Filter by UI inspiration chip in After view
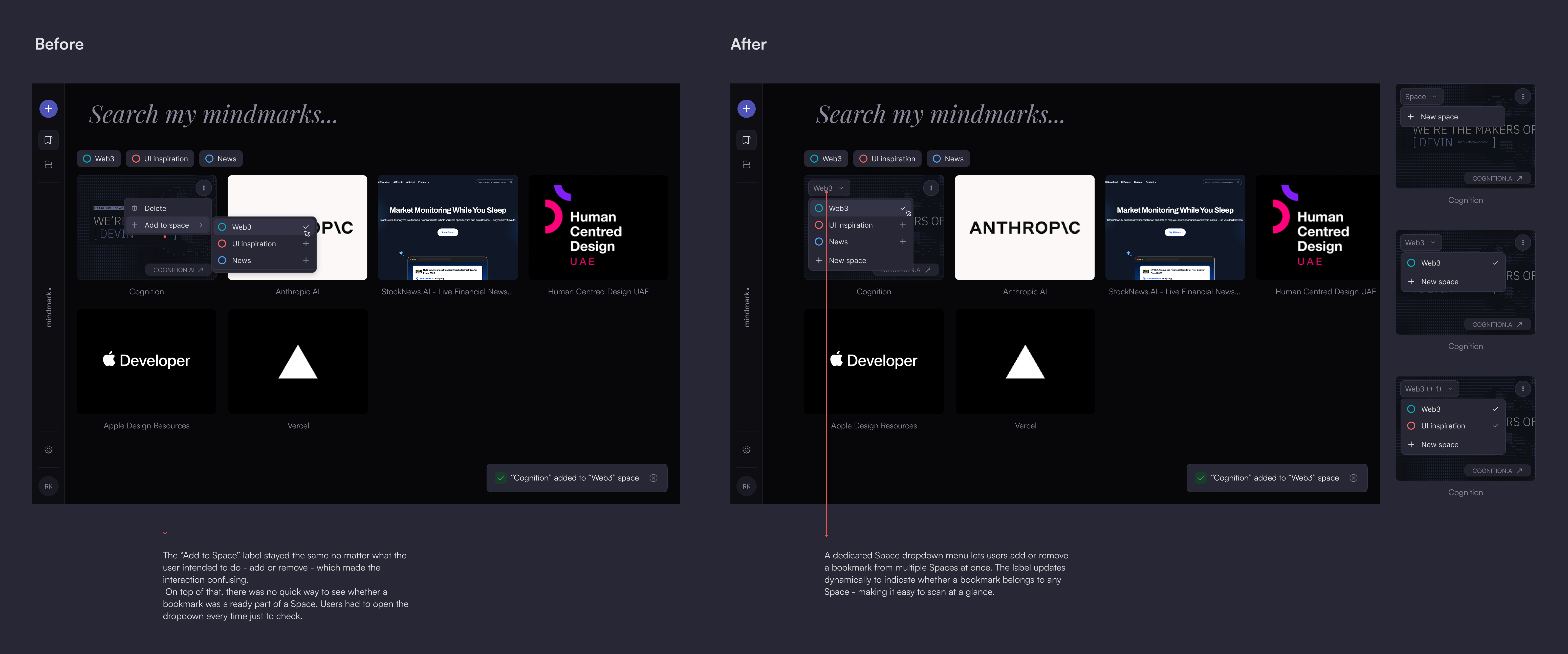The image size is (1568, 654). [x=887, y=159]
